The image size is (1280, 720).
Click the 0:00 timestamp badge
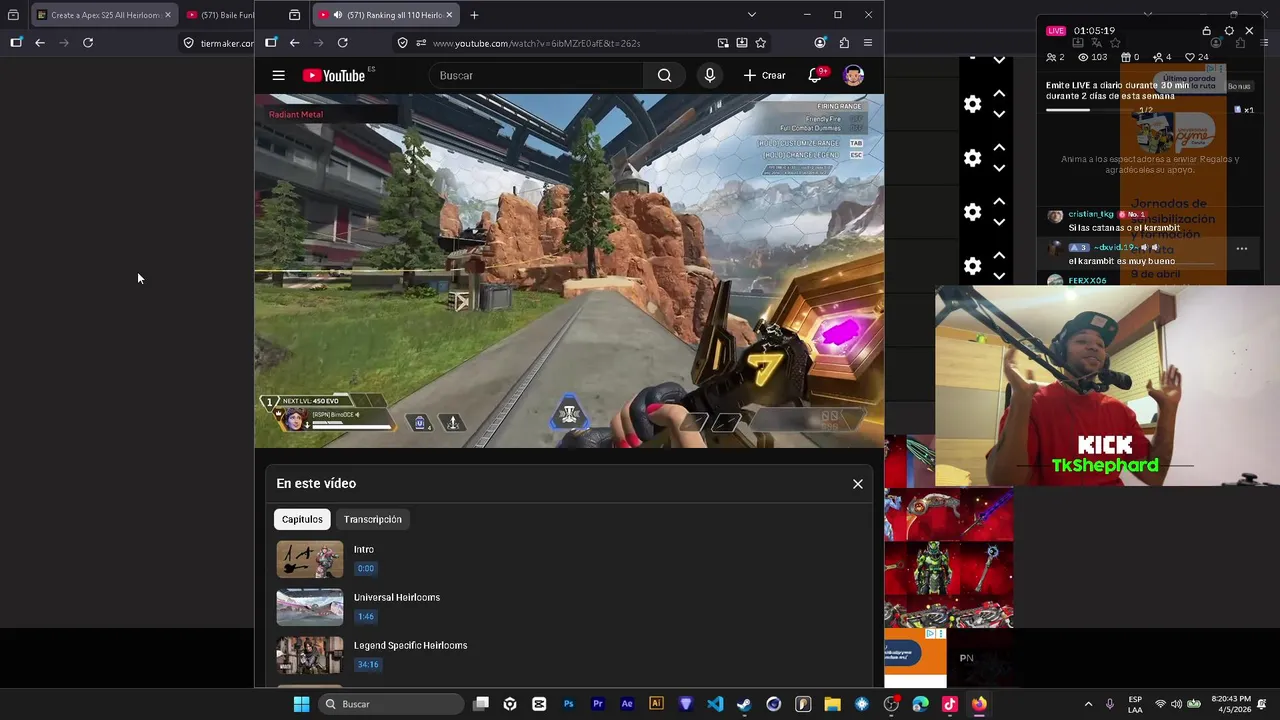pyautogui.click(x=366, y=569)
